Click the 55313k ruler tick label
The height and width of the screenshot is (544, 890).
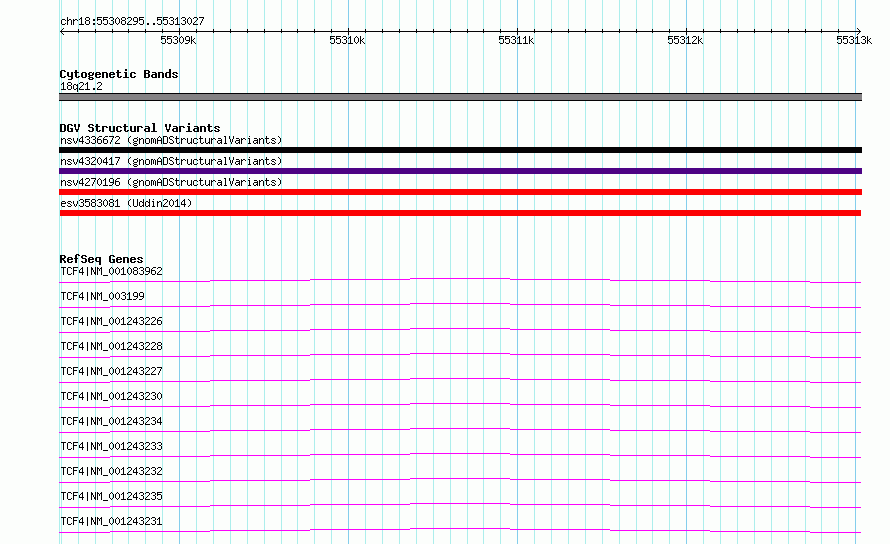854,40
